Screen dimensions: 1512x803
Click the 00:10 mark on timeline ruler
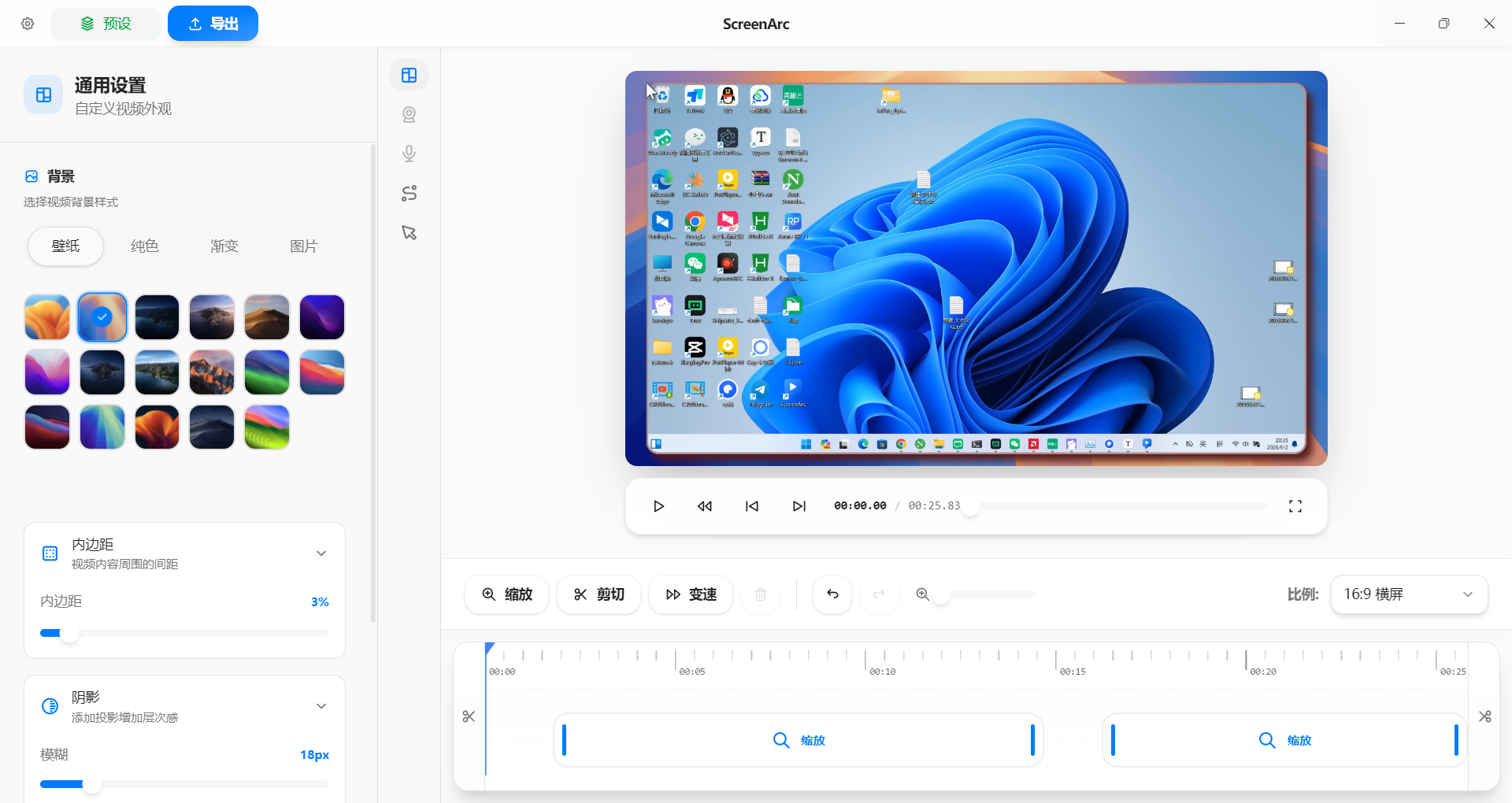click(882, 672)
